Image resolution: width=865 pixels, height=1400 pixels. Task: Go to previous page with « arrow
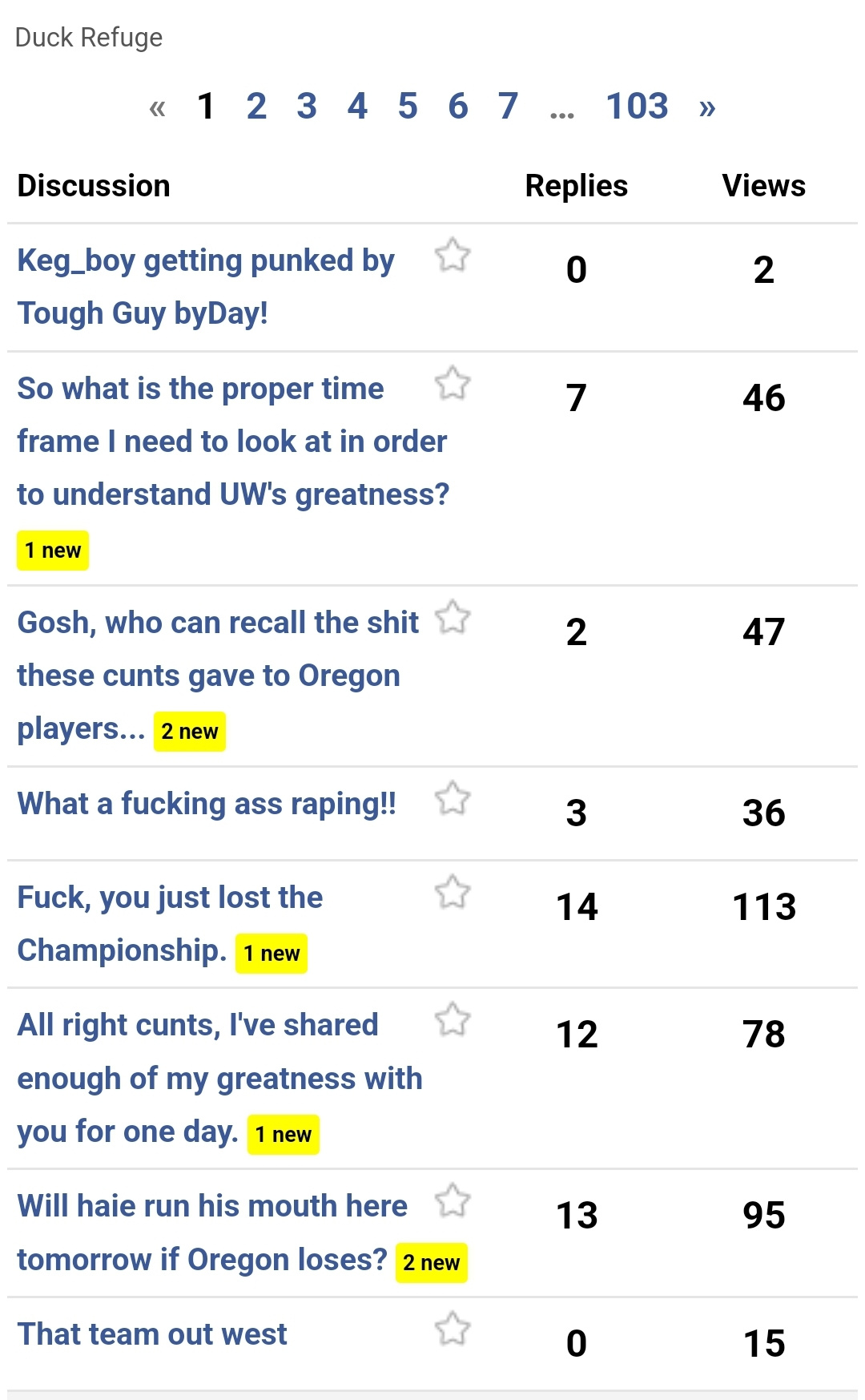(158, 107)
